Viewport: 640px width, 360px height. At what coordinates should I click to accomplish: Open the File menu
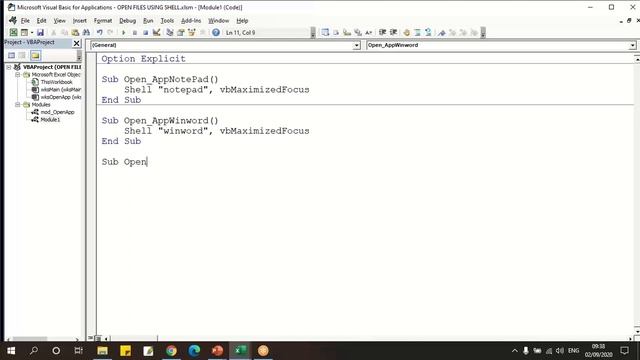[25, 20]
